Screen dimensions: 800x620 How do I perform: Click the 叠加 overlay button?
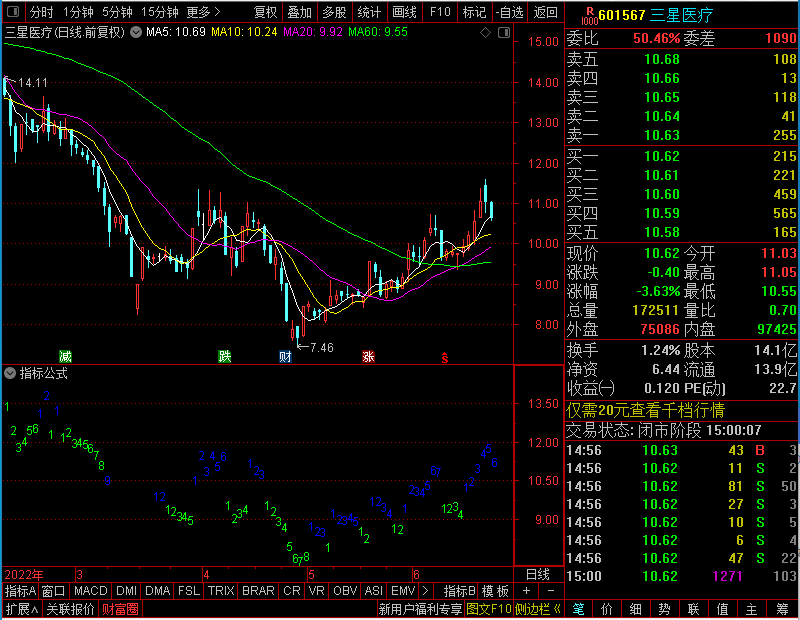coord(299,12)
